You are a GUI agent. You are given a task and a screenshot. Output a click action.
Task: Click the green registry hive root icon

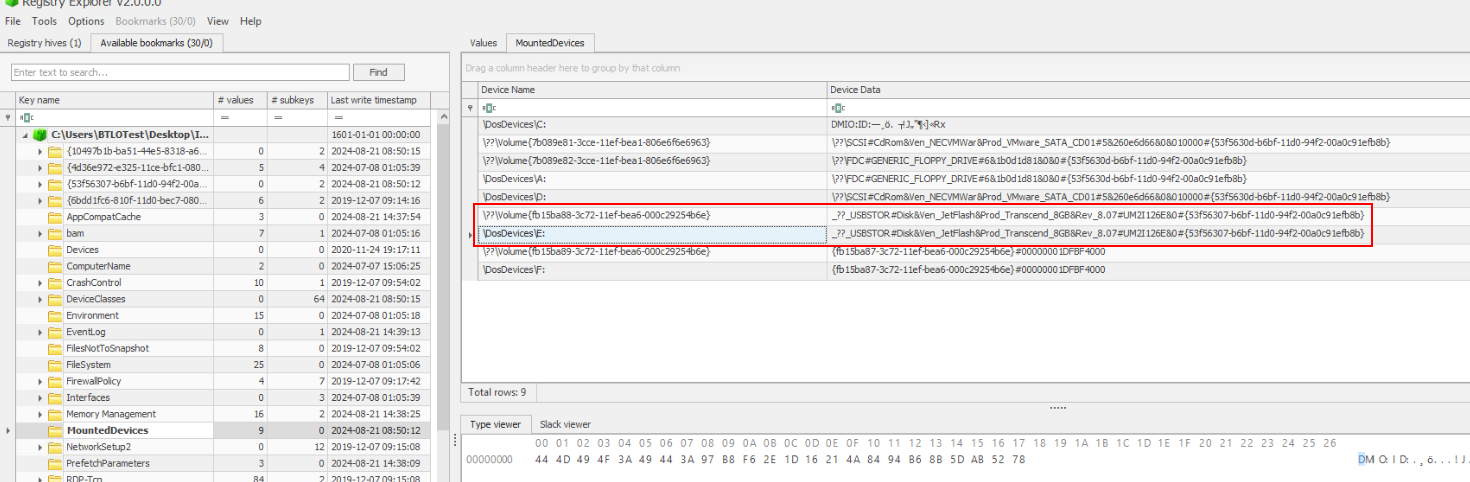pos(40,134)
